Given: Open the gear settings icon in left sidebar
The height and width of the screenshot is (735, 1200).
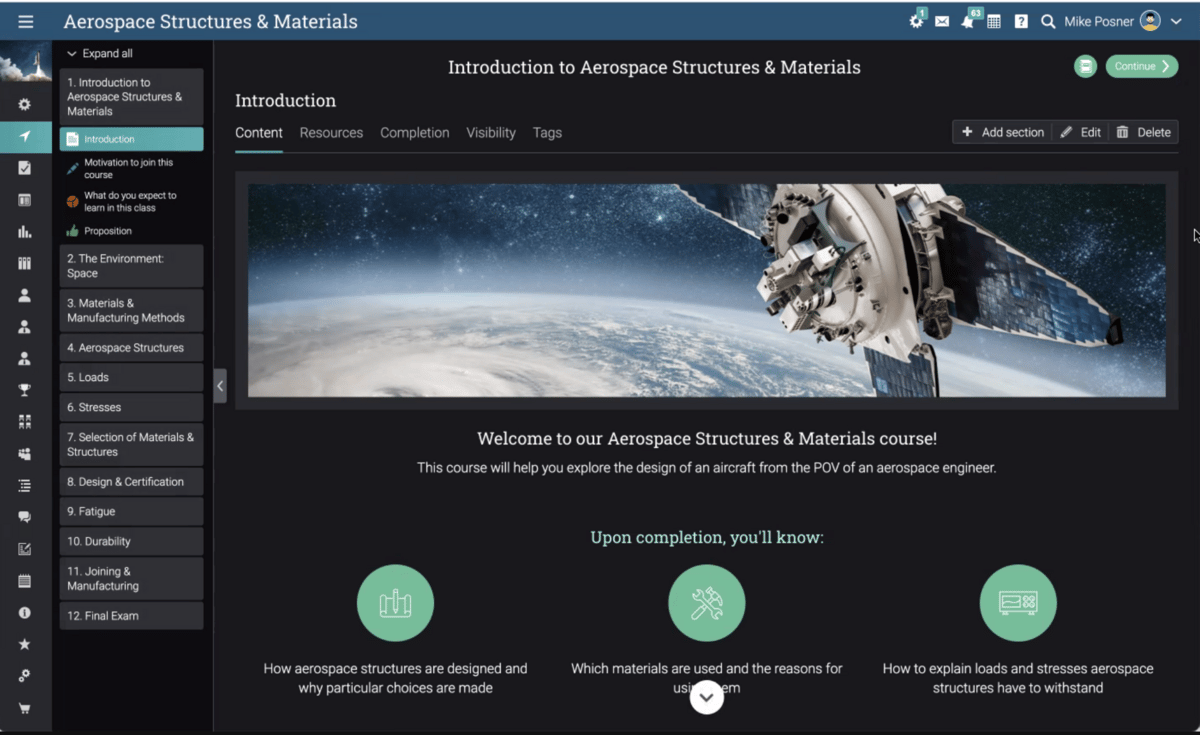Looking at the screenshot, I should [x=25, y=104].
